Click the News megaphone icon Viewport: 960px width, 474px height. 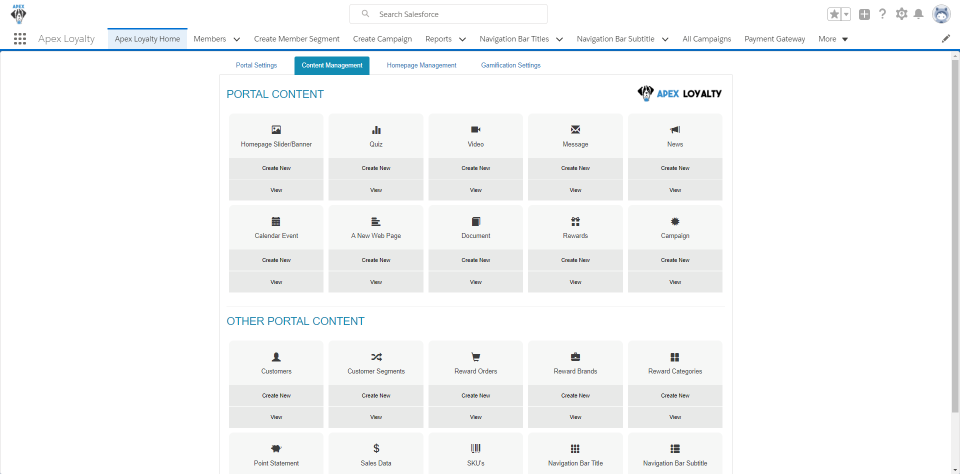[675, 130]
